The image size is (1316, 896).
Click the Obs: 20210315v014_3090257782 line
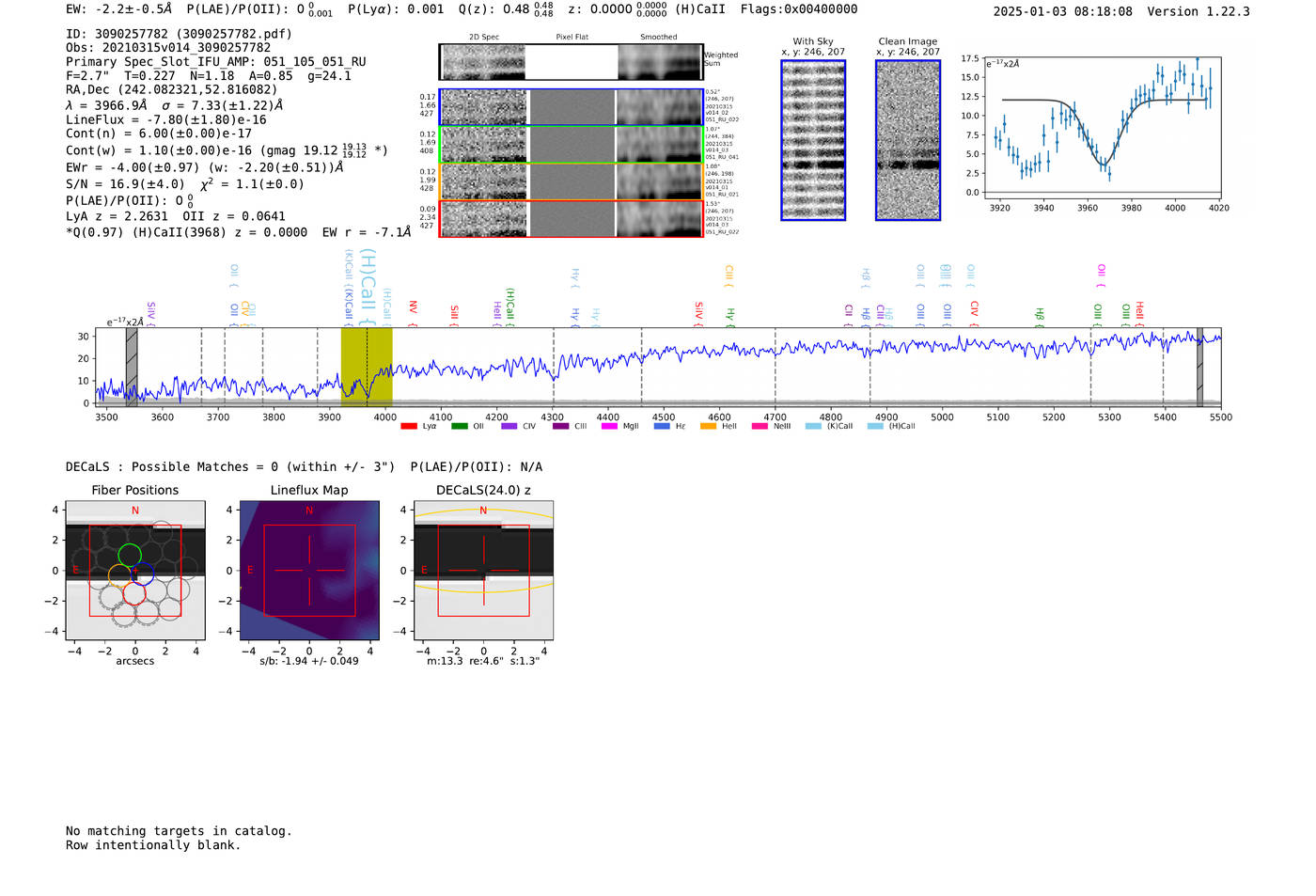168,48
